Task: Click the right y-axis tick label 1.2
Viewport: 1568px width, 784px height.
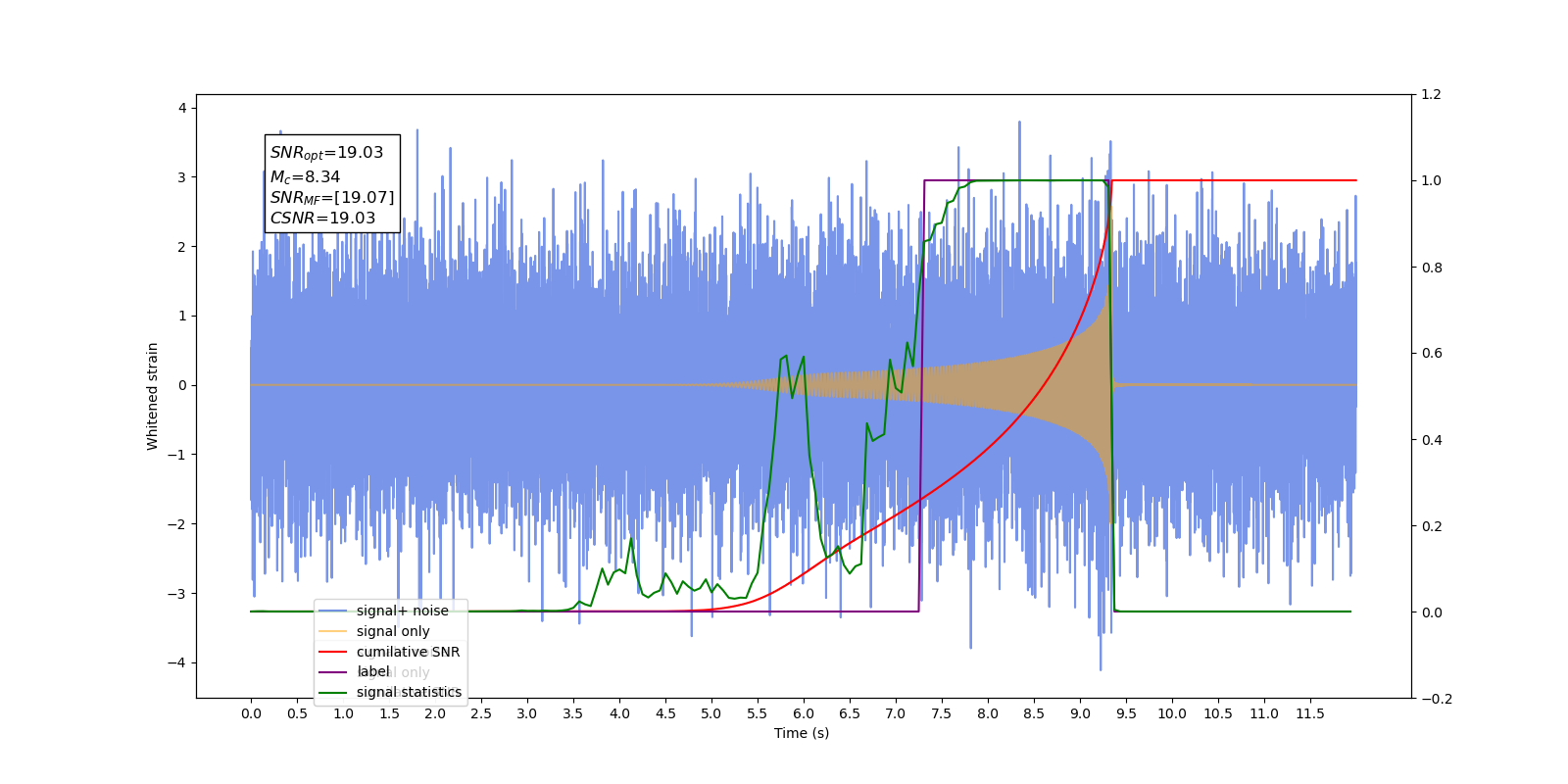Action: click(1432, 94)
